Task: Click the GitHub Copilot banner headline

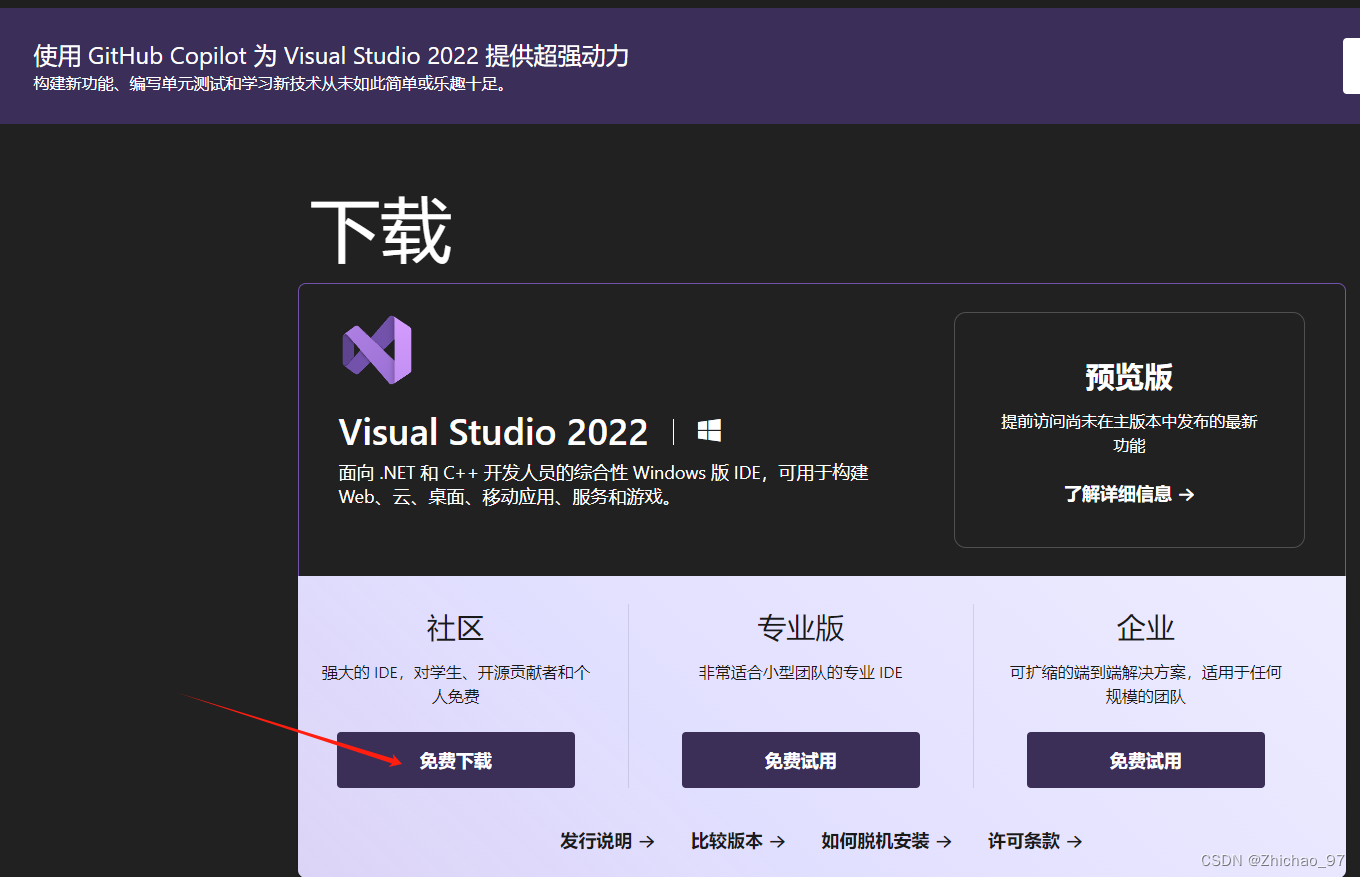Action: coord(331,55)
